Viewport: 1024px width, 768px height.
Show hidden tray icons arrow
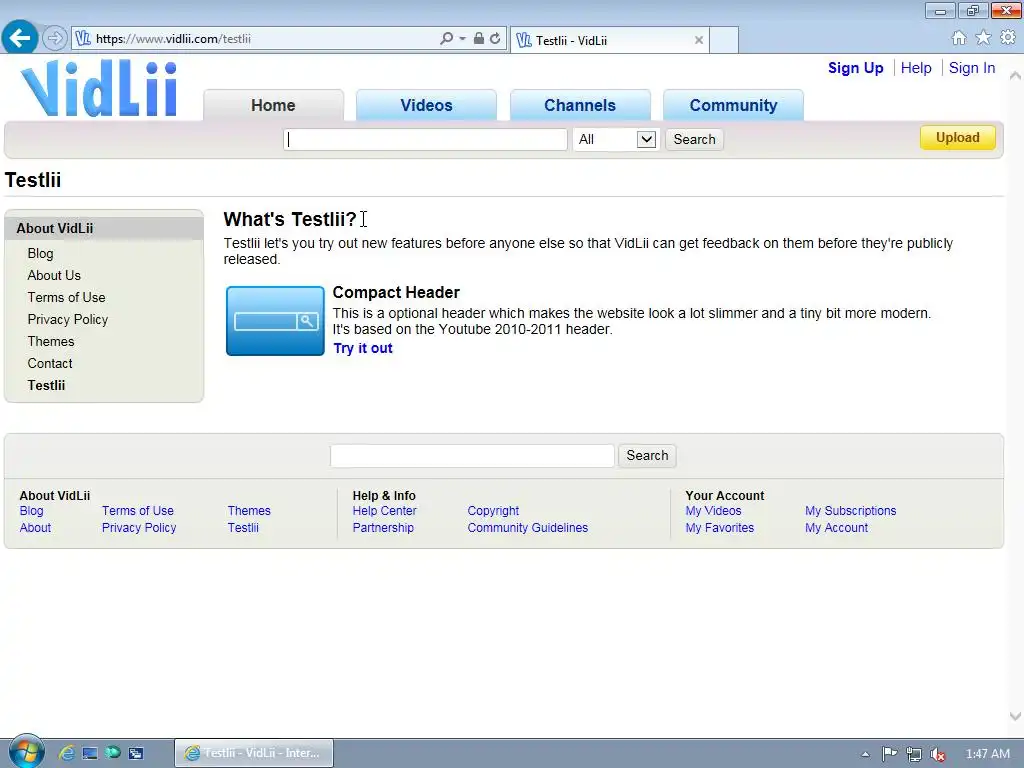point(865,754)
